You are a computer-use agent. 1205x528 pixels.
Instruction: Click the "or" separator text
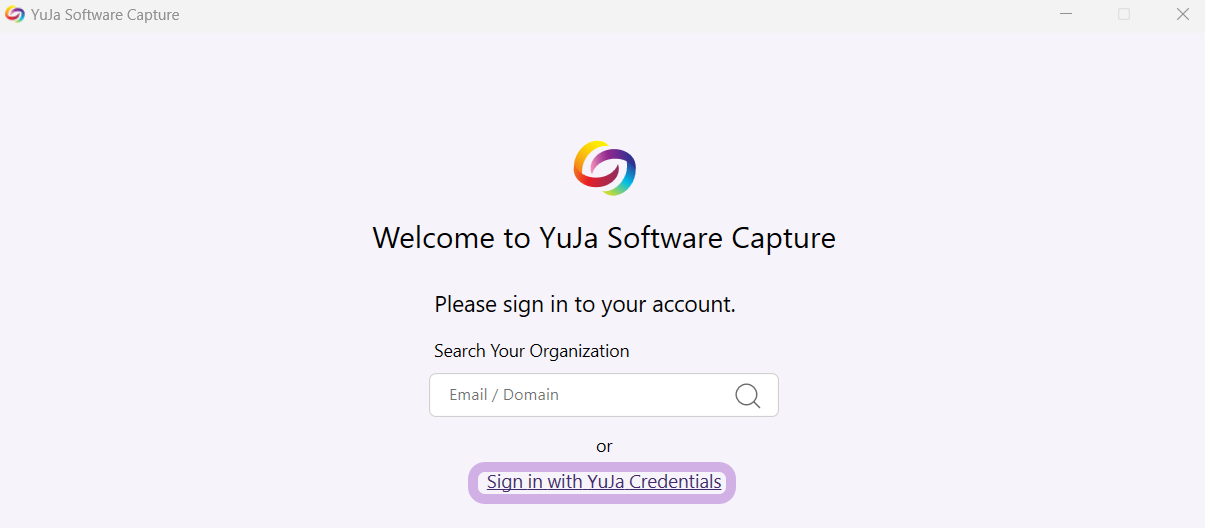(604, 446)
